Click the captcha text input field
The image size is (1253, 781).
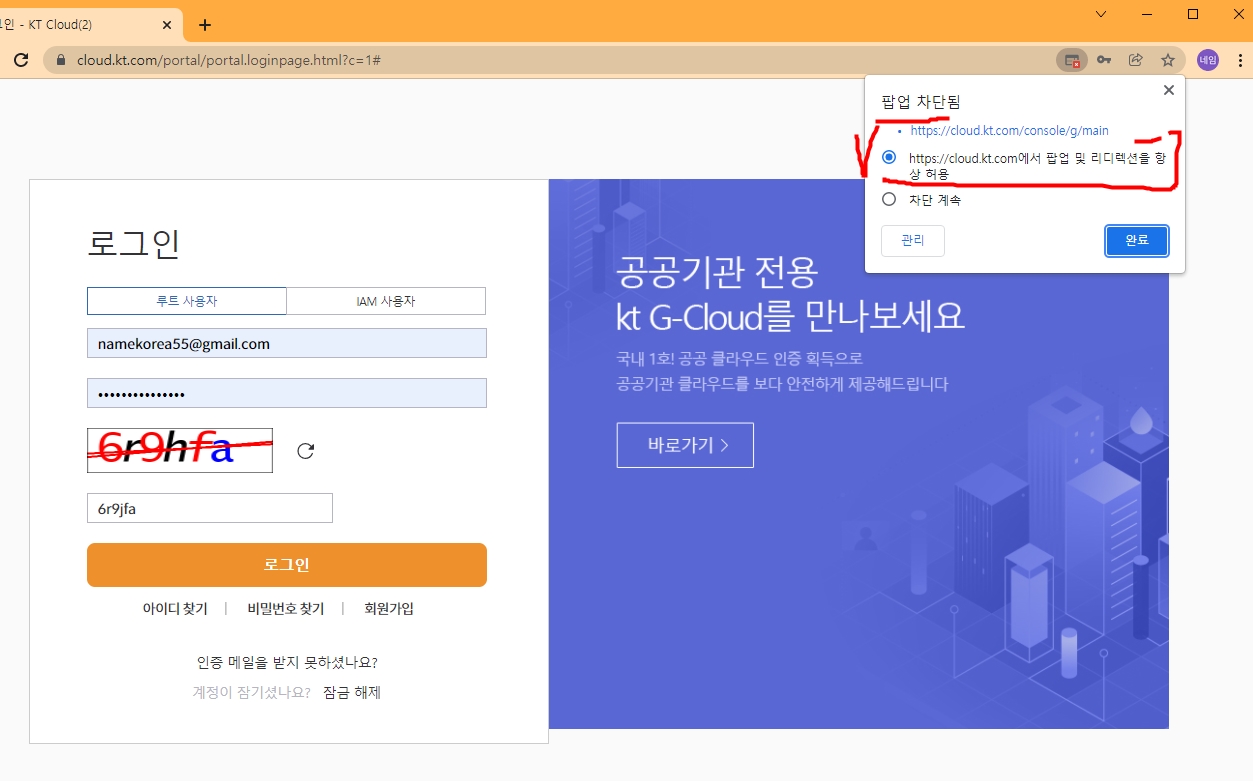[x=210, y=508]
